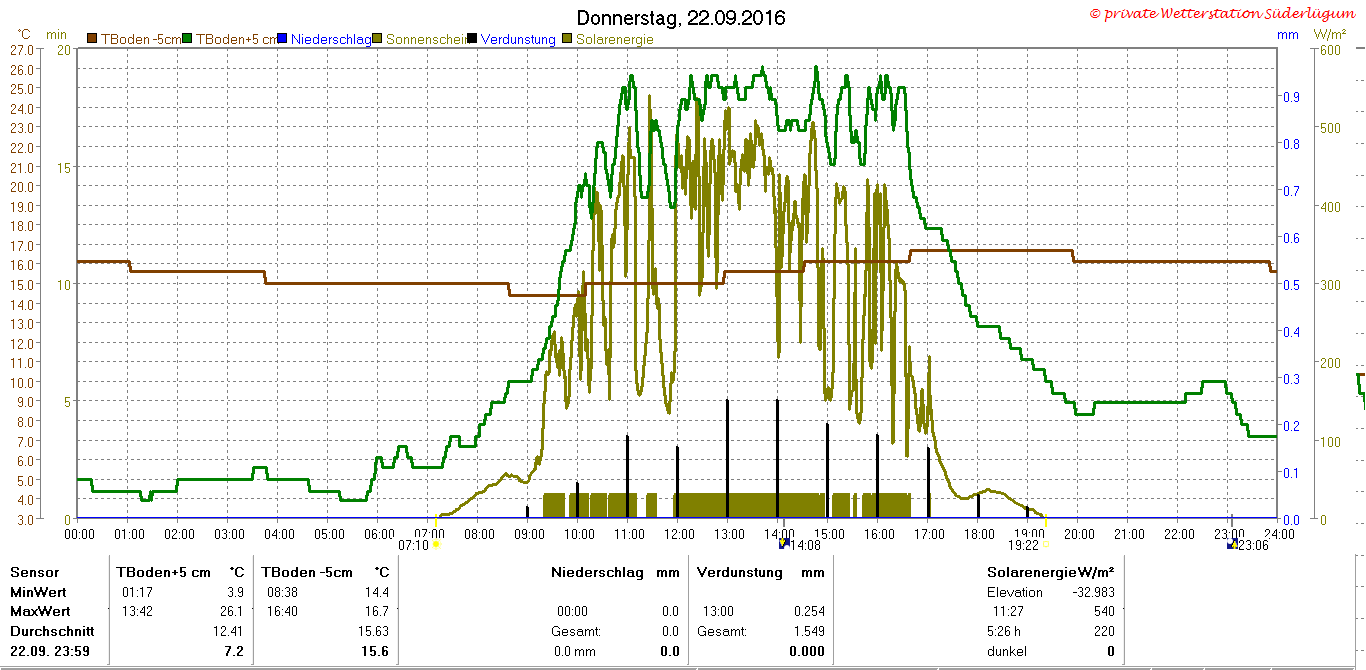Click the 12:00 time axis label
Image resolution: width=1366 pixels, height=670 pixels.
point(678,534)
